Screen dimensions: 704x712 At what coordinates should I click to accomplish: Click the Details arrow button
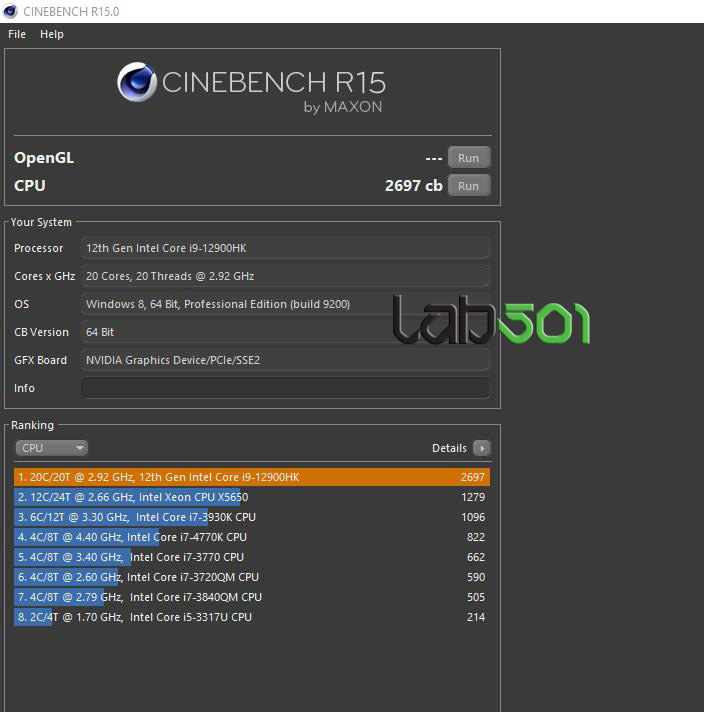[481, 448]
